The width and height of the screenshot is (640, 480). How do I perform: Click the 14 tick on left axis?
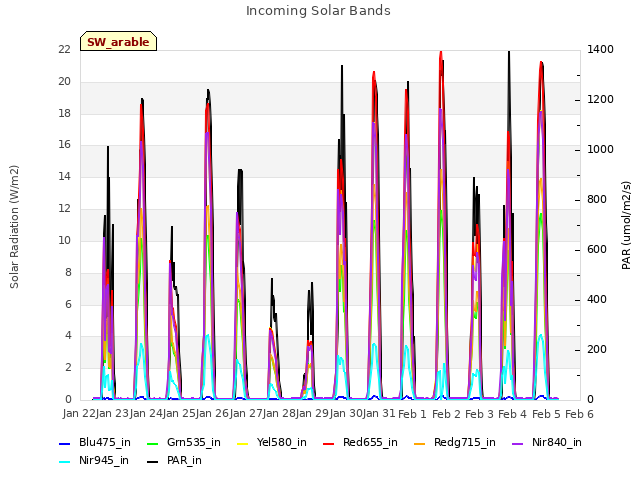(64, 176)
